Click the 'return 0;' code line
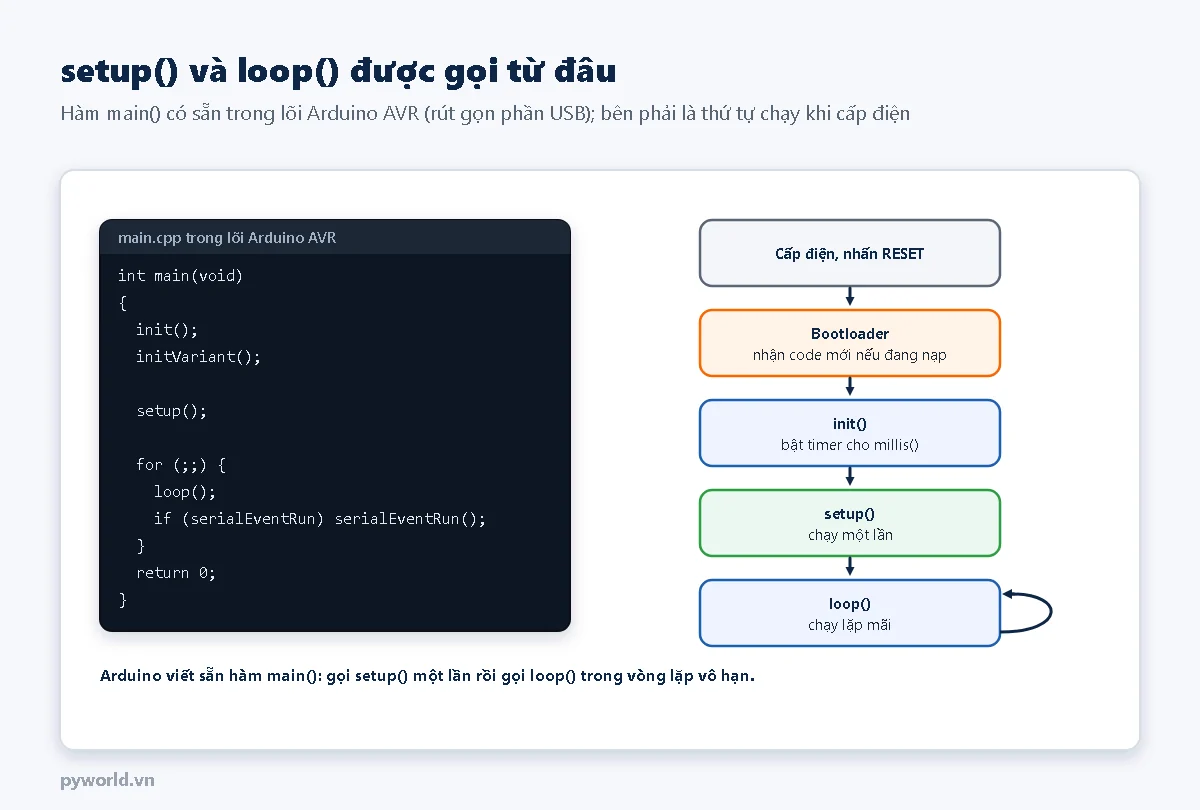Viewport: 1200px width, 810px height. 176,572
